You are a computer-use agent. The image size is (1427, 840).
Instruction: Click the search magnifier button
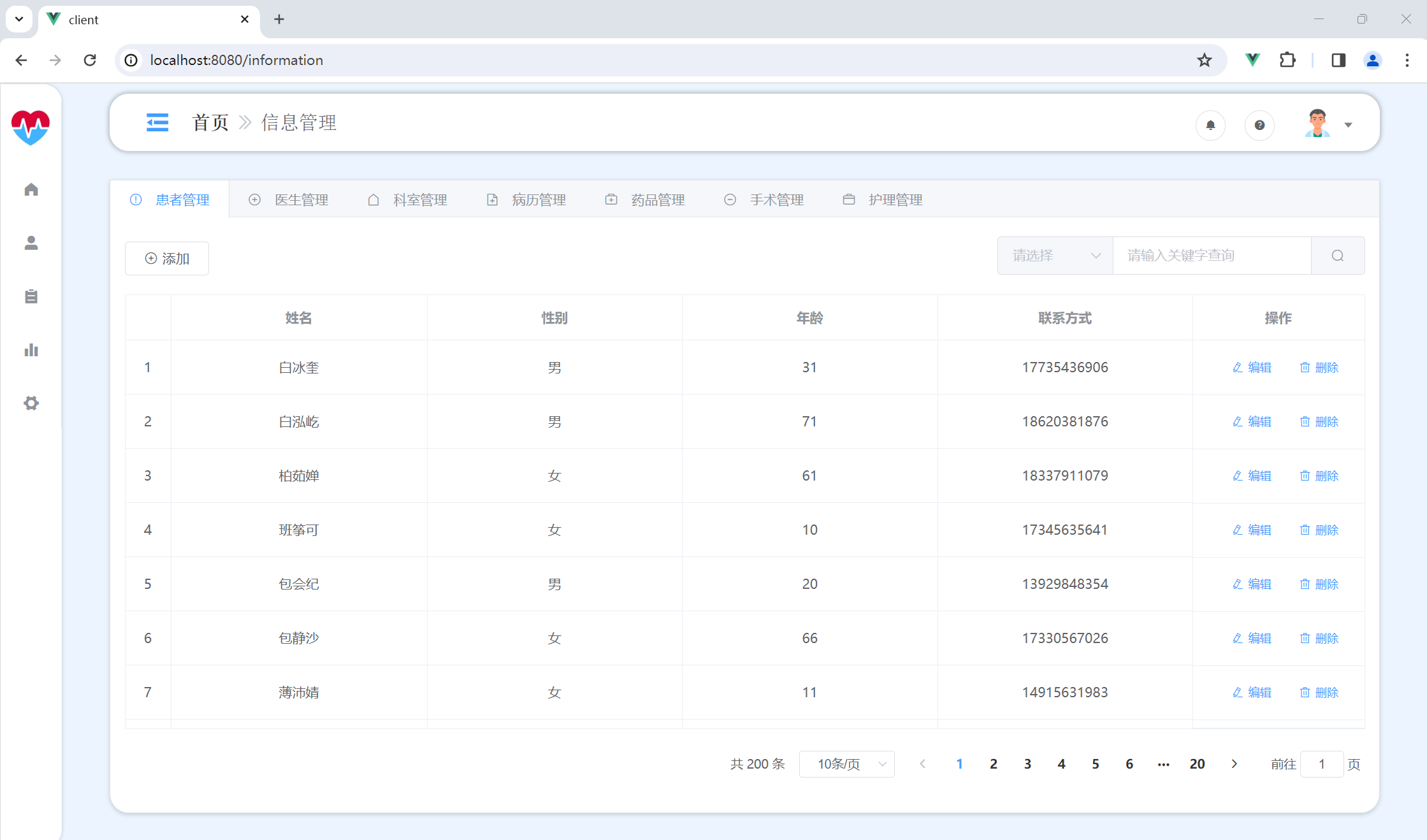(1338, 256)
